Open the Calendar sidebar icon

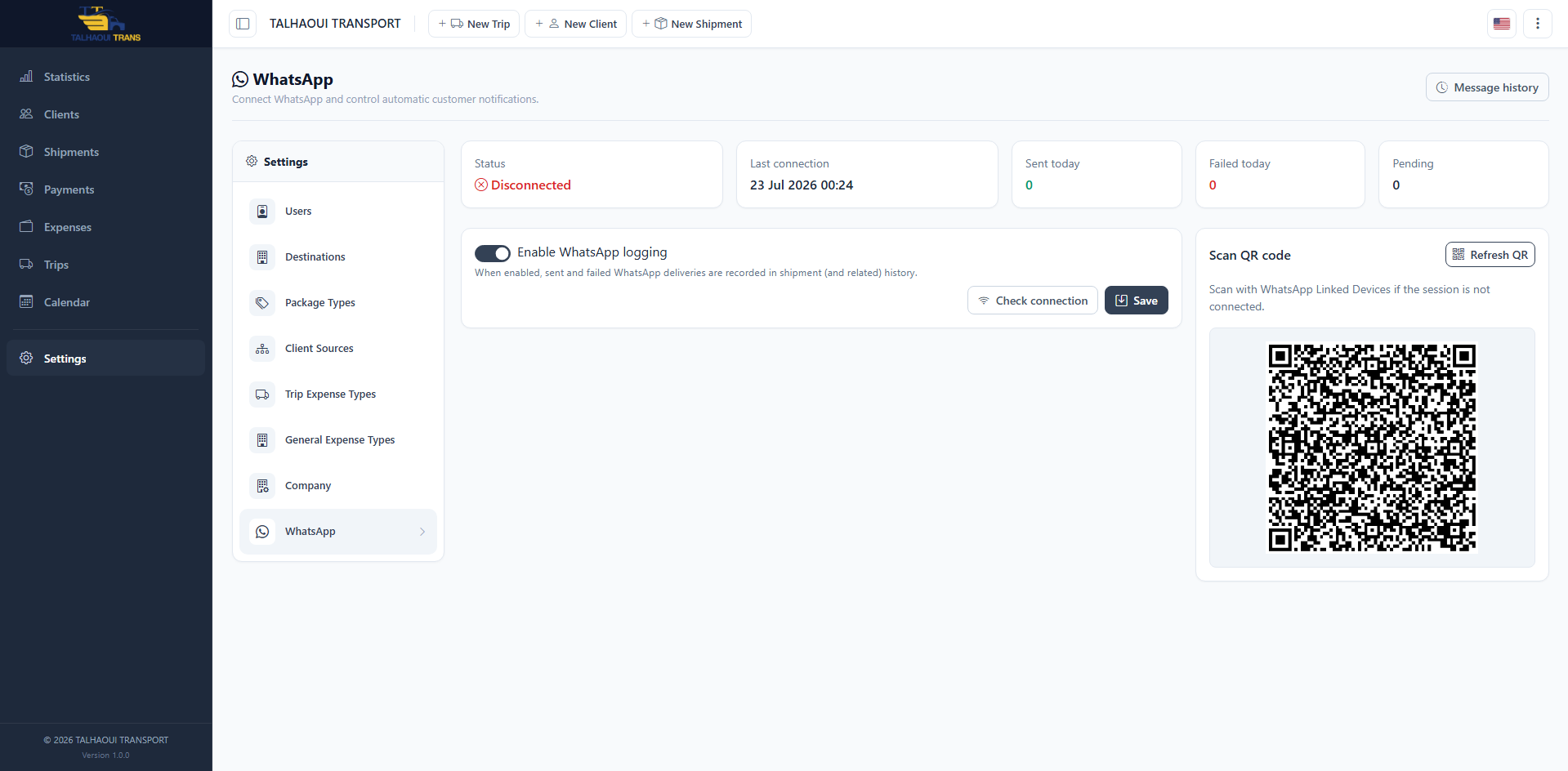(x=26, y=301)
